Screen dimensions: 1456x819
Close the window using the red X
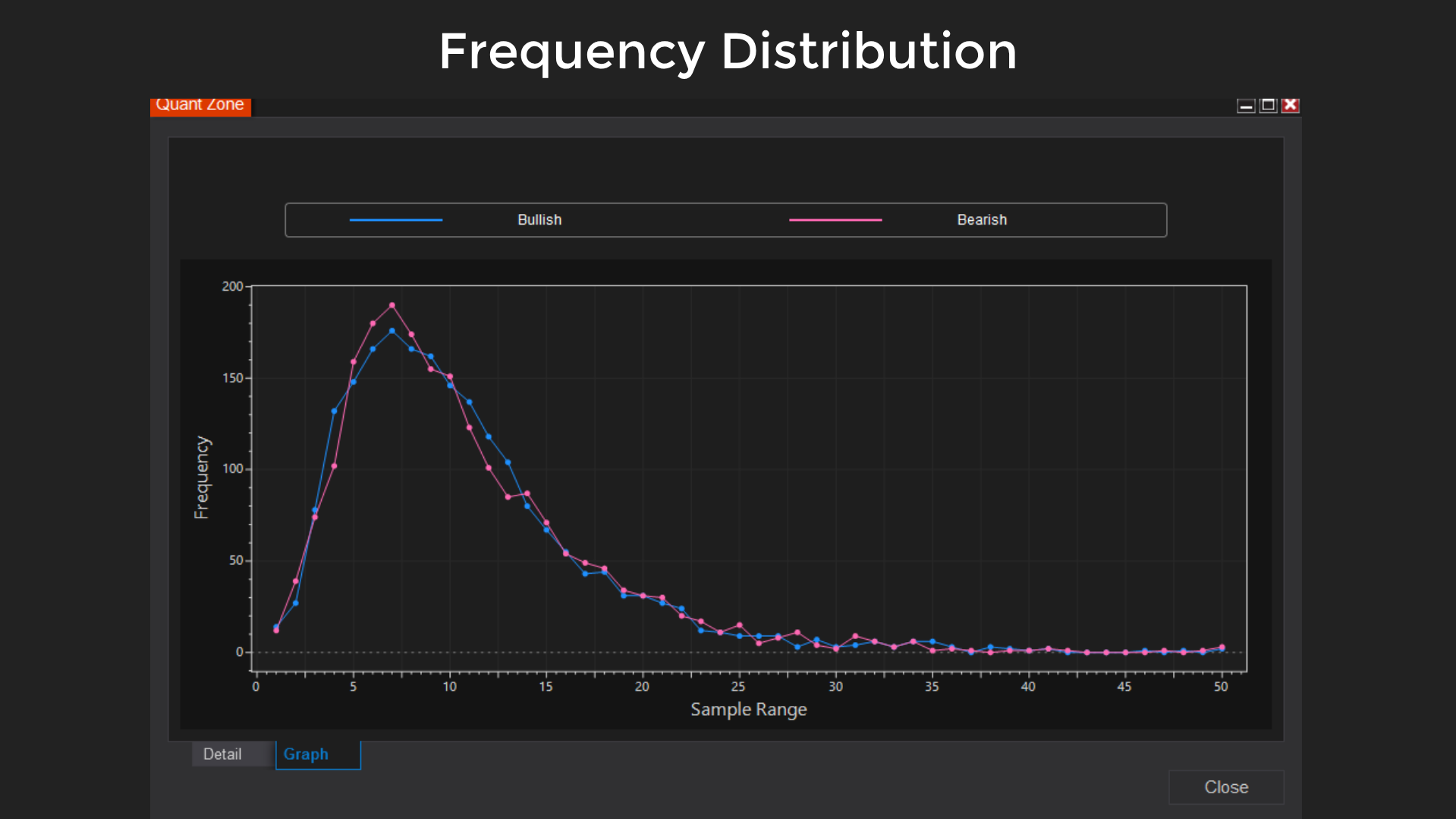click(1290, 106)
